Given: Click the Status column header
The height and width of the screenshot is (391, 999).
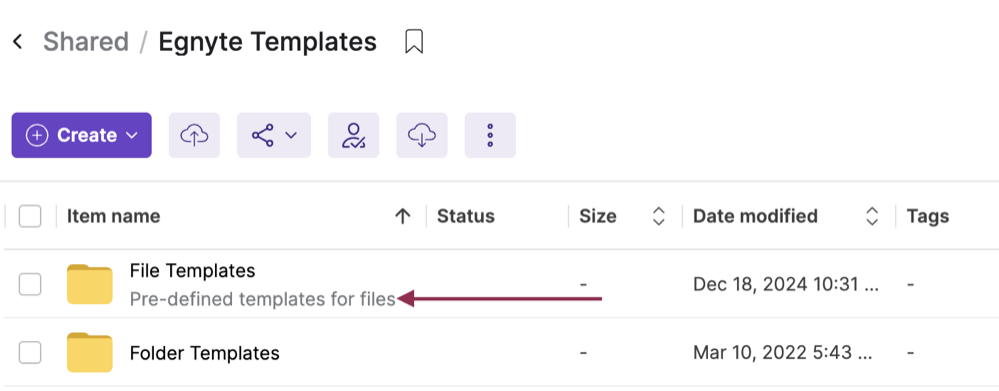Looking at the screenshot, I should coord(466,217).
